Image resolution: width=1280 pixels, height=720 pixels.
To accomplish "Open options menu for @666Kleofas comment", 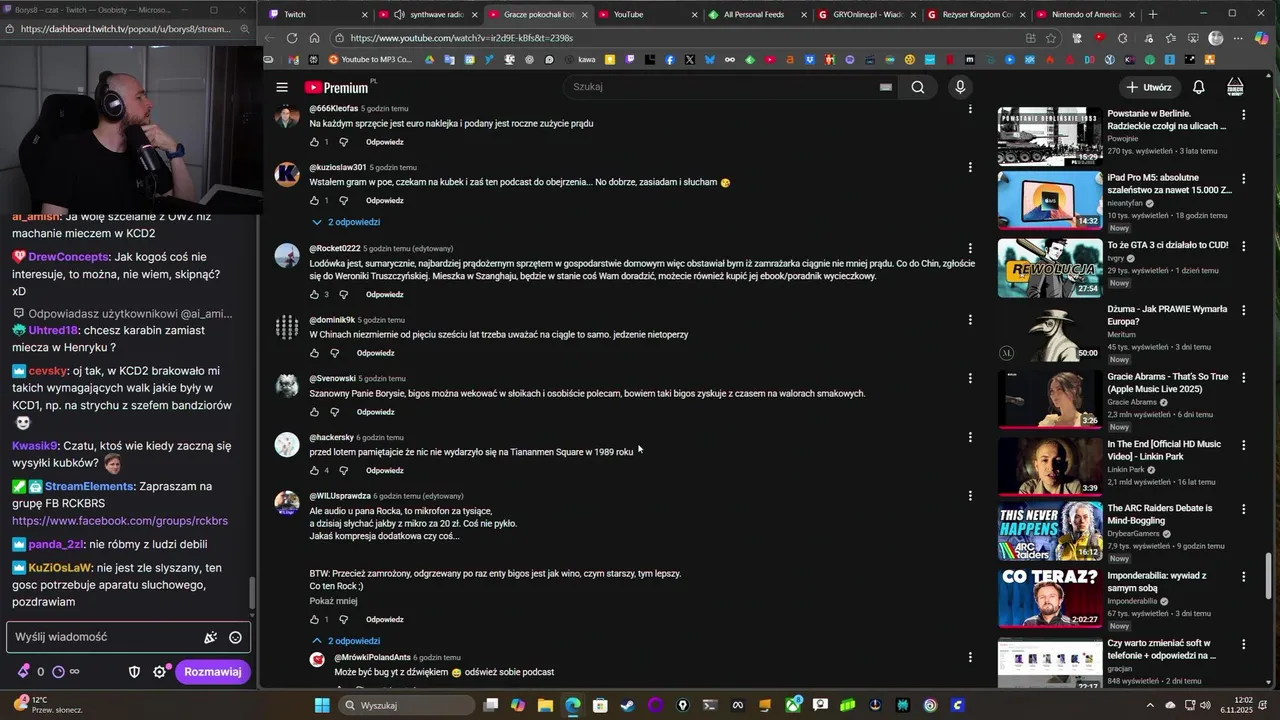I will (x=970, y=109).
